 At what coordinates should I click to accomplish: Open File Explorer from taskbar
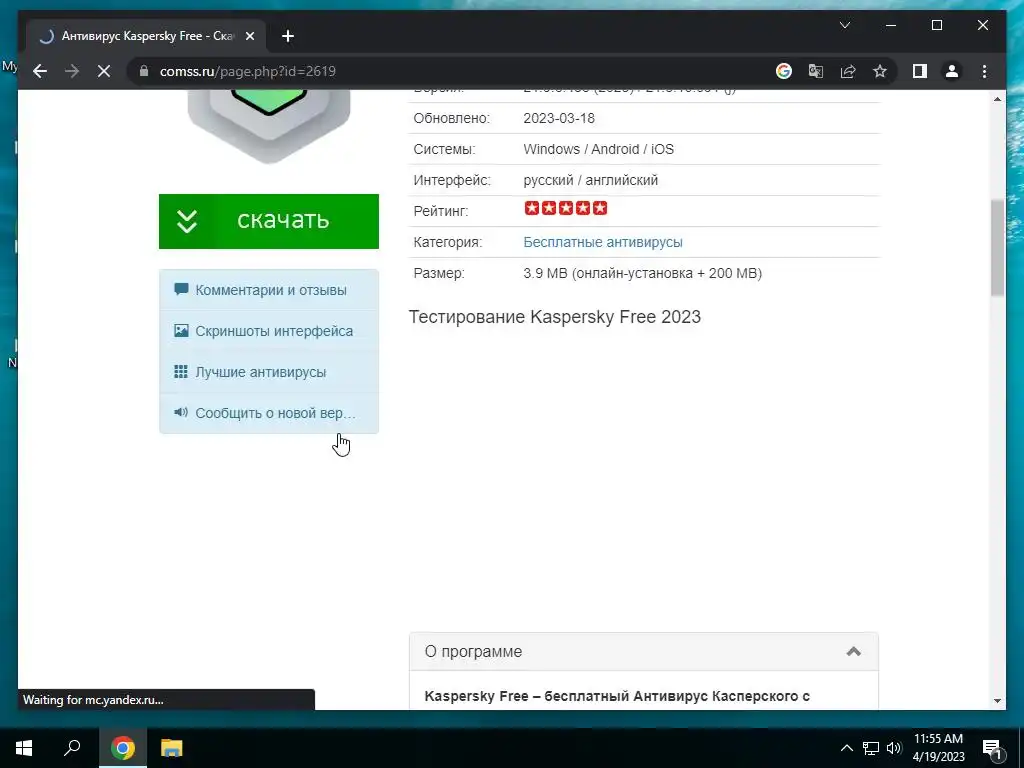click(171, 748)
